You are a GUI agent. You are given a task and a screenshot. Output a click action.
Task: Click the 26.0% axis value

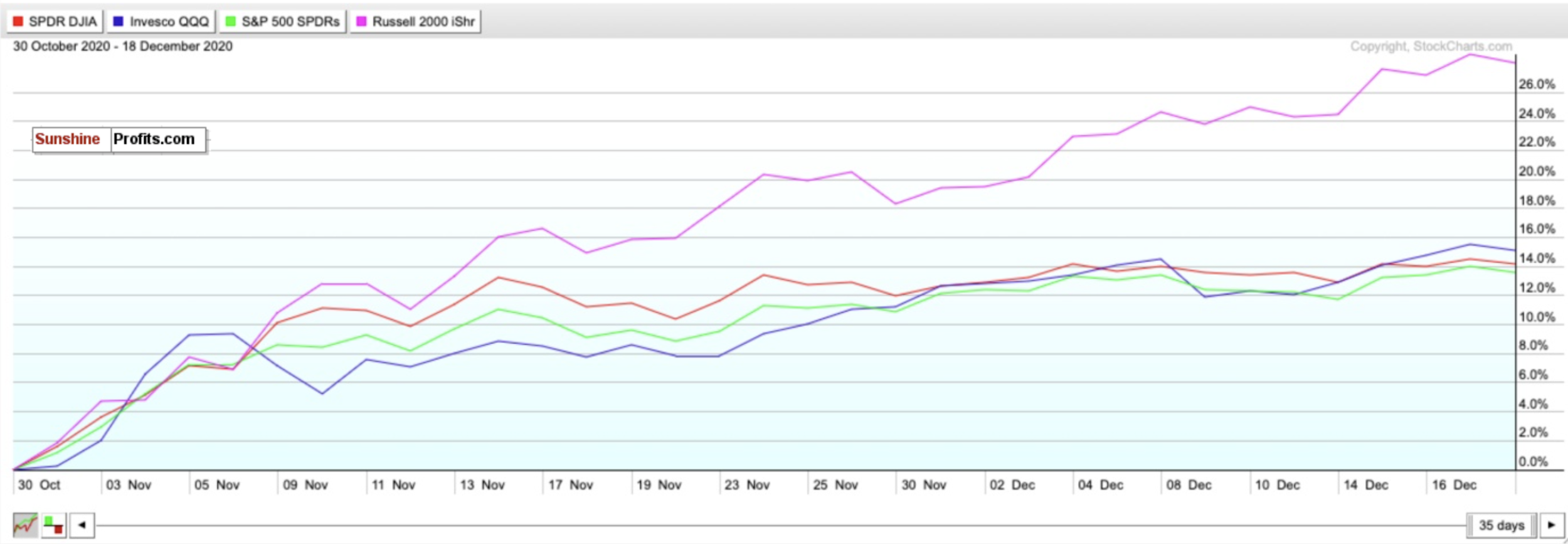[x=1537, y=84]
